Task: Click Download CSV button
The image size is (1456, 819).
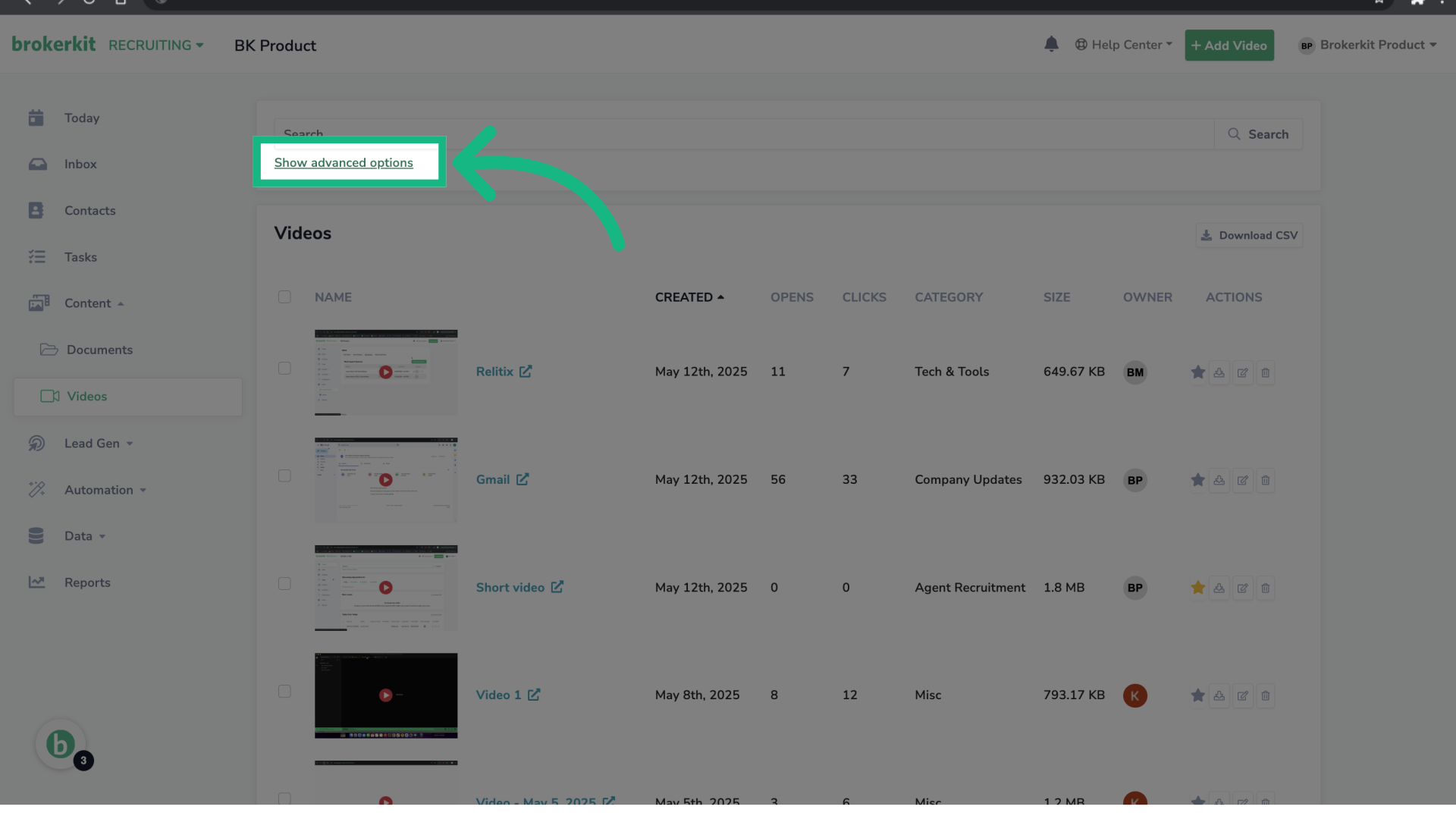Action: coord(1249,236)
